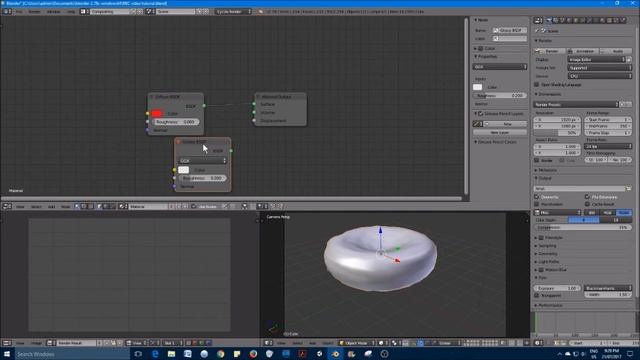Open the Device dropdown set to CPU

pyautogui.click(x=600, y=76)
